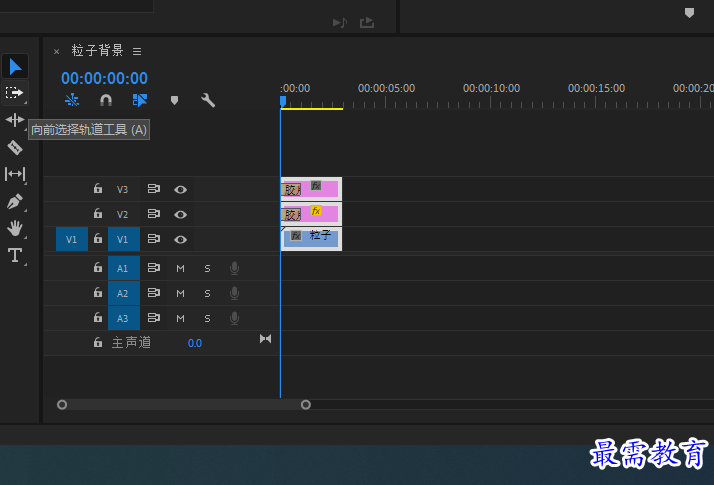The height and width of the screenshot is (485, 714).
Task: Toggle Snap magnet in timeline
Action: click(x=106, y=100)
